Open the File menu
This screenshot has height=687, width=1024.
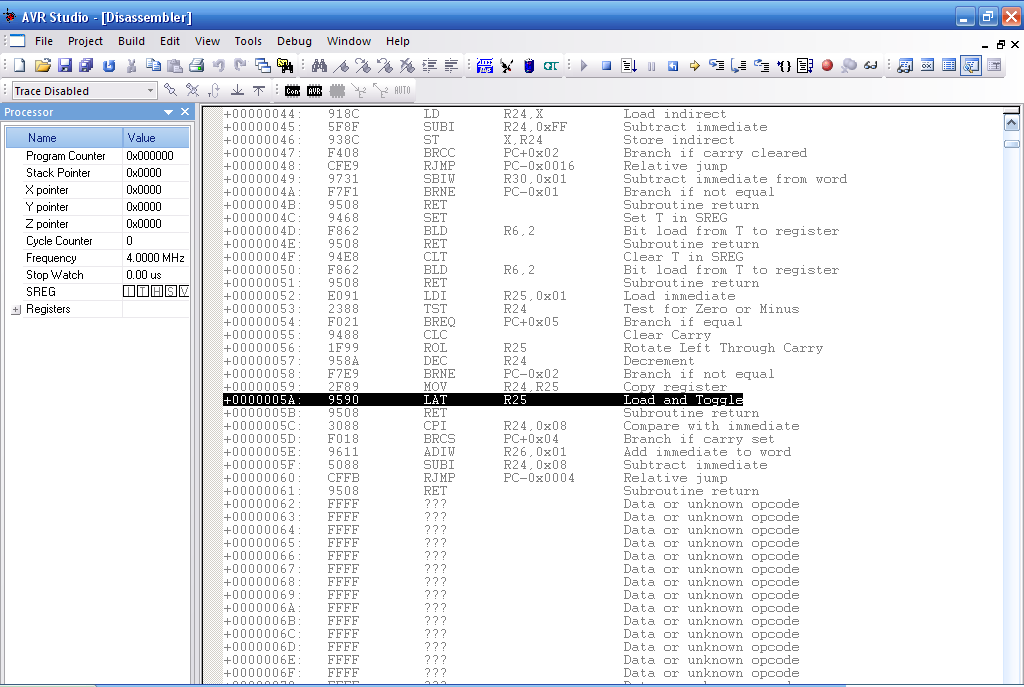click(x=44, y=41)
